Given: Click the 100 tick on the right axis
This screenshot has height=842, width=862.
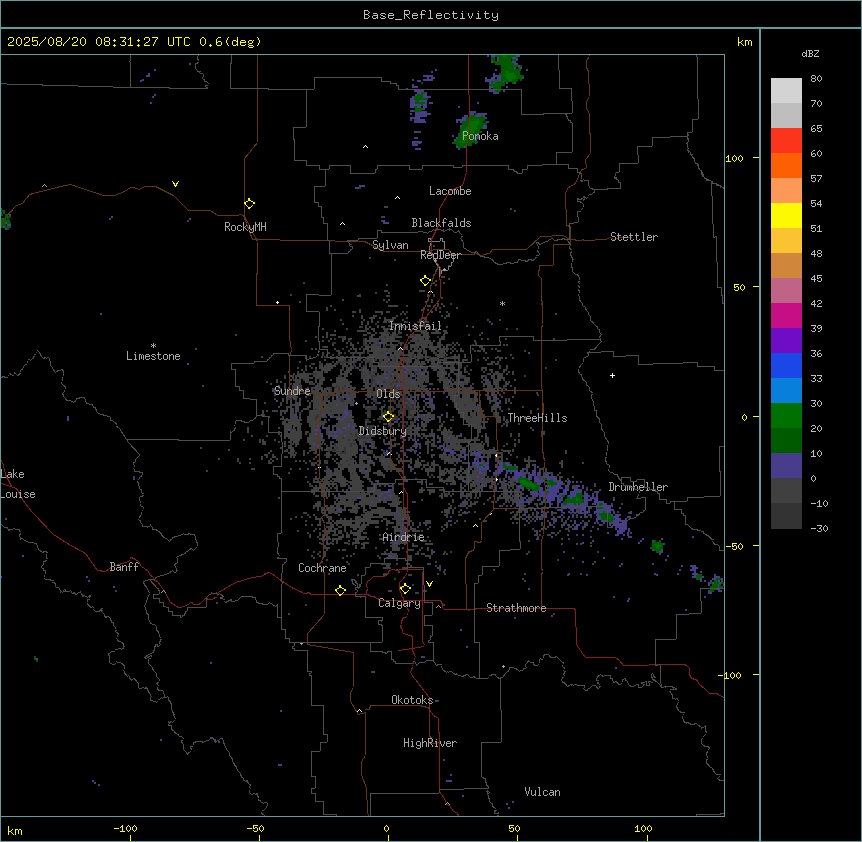Looking at the screenshot, I should (x=734, y=158).
